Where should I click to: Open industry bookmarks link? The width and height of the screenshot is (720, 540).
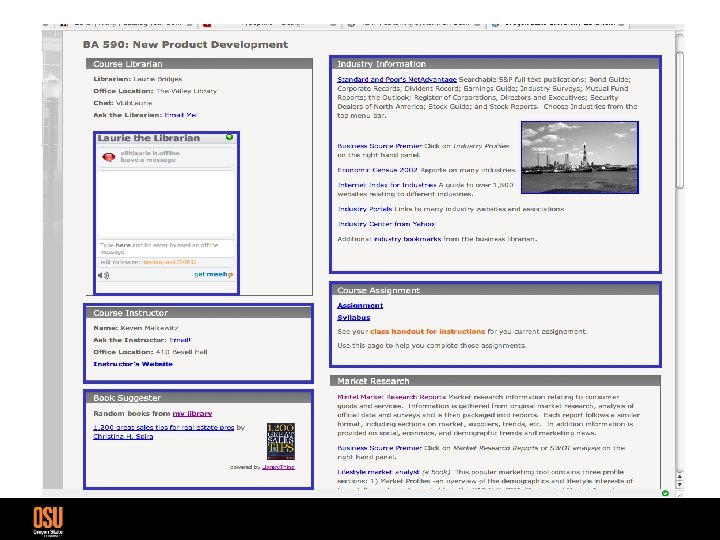[x=407, y=239]
